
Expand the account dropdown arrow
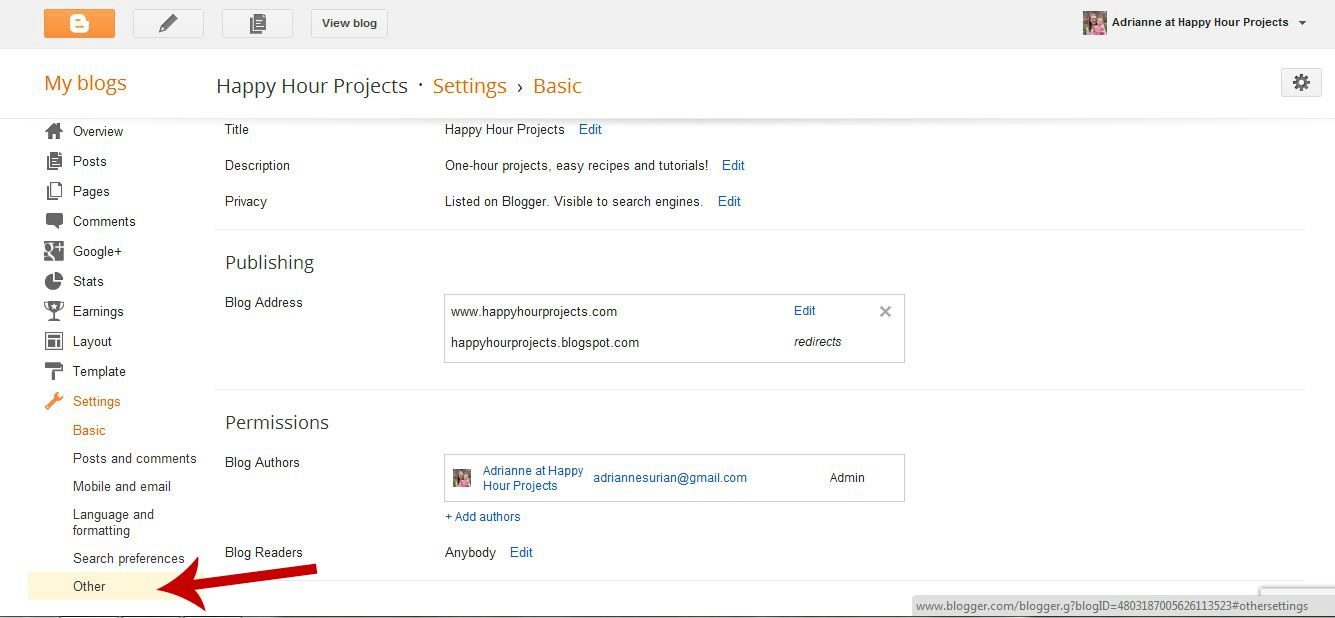click(x=1302, y=23)
